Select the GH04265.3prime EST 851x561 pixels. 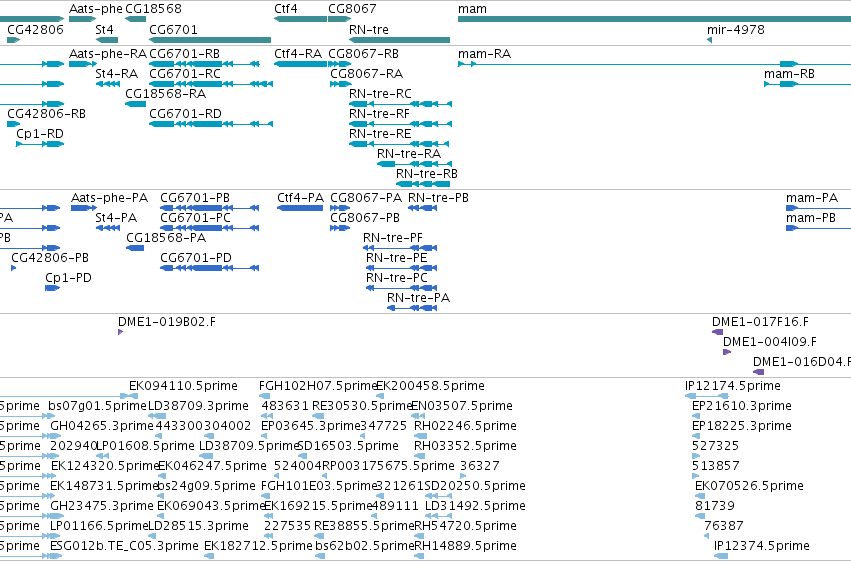tap(55, 437)
